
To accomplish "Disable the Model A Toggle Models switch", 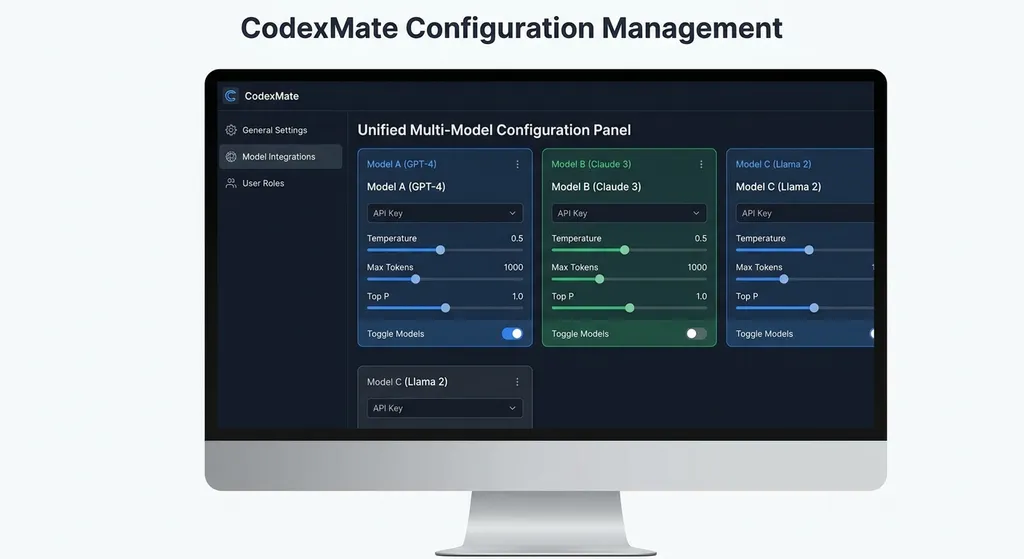I will pyautogui.click(x=513, y=334).
